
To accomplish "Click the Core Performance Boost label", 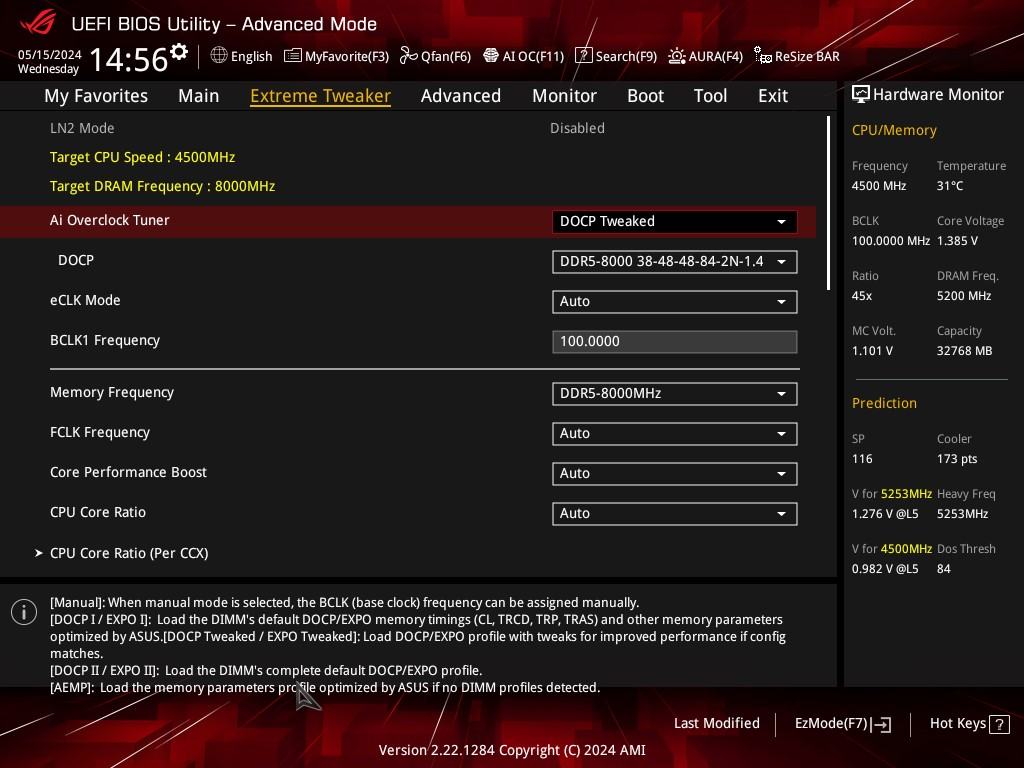I will pyautogui.click(x=128, y=472).
